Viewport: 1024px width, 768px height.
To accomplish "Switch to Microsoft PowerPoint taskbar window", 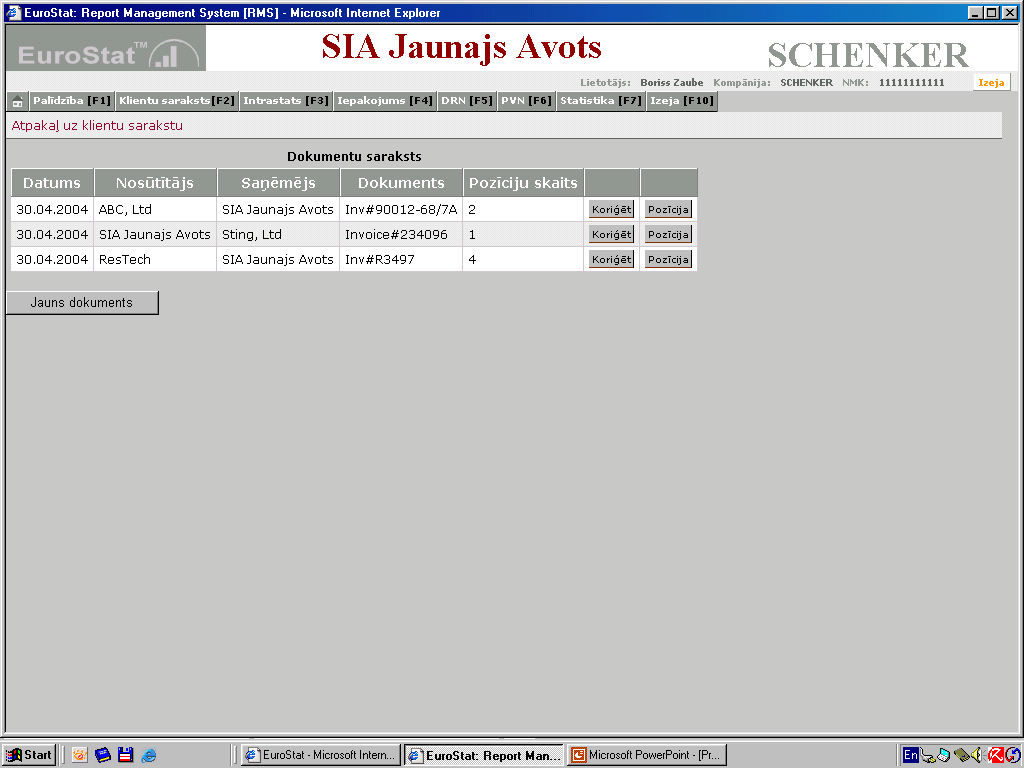I will (x=647, y=755).
